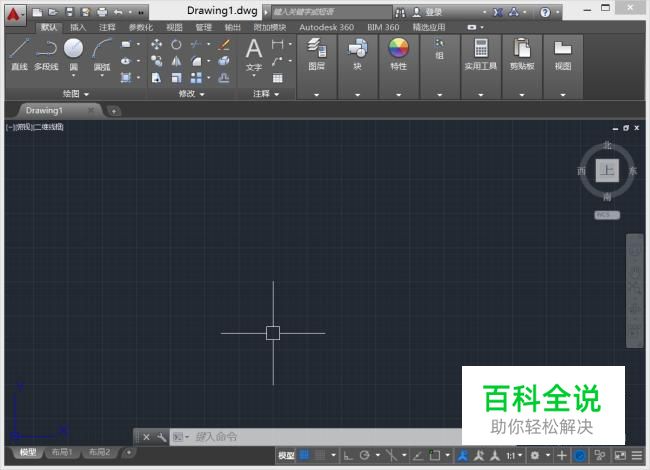Click the keyword search box in title bar
650x470 pixels.
332,12
